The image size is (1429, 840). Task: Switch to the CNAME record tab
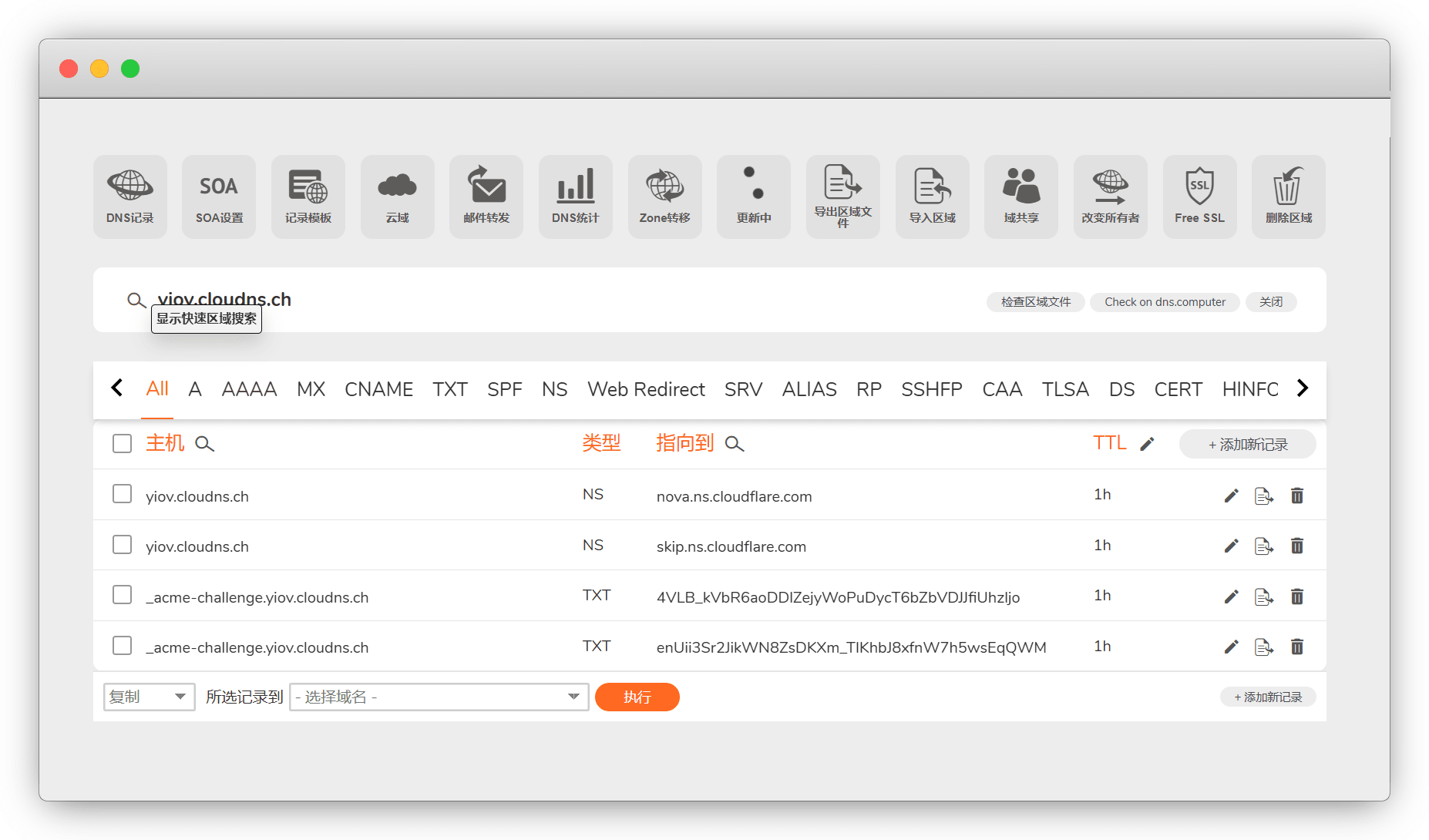378,389
